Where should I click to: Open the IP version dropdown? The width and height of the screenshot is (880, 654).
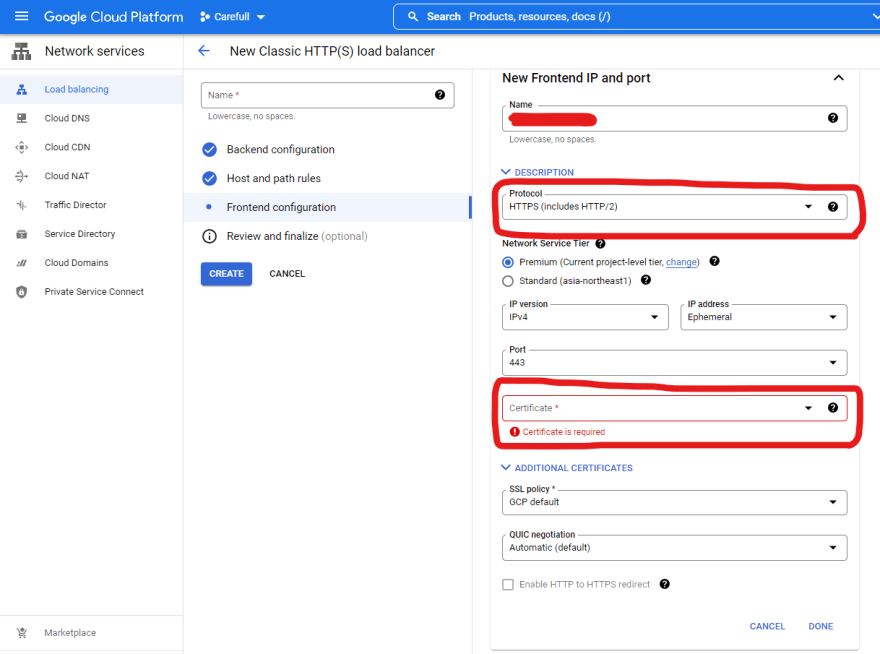[x=585, y=317]
